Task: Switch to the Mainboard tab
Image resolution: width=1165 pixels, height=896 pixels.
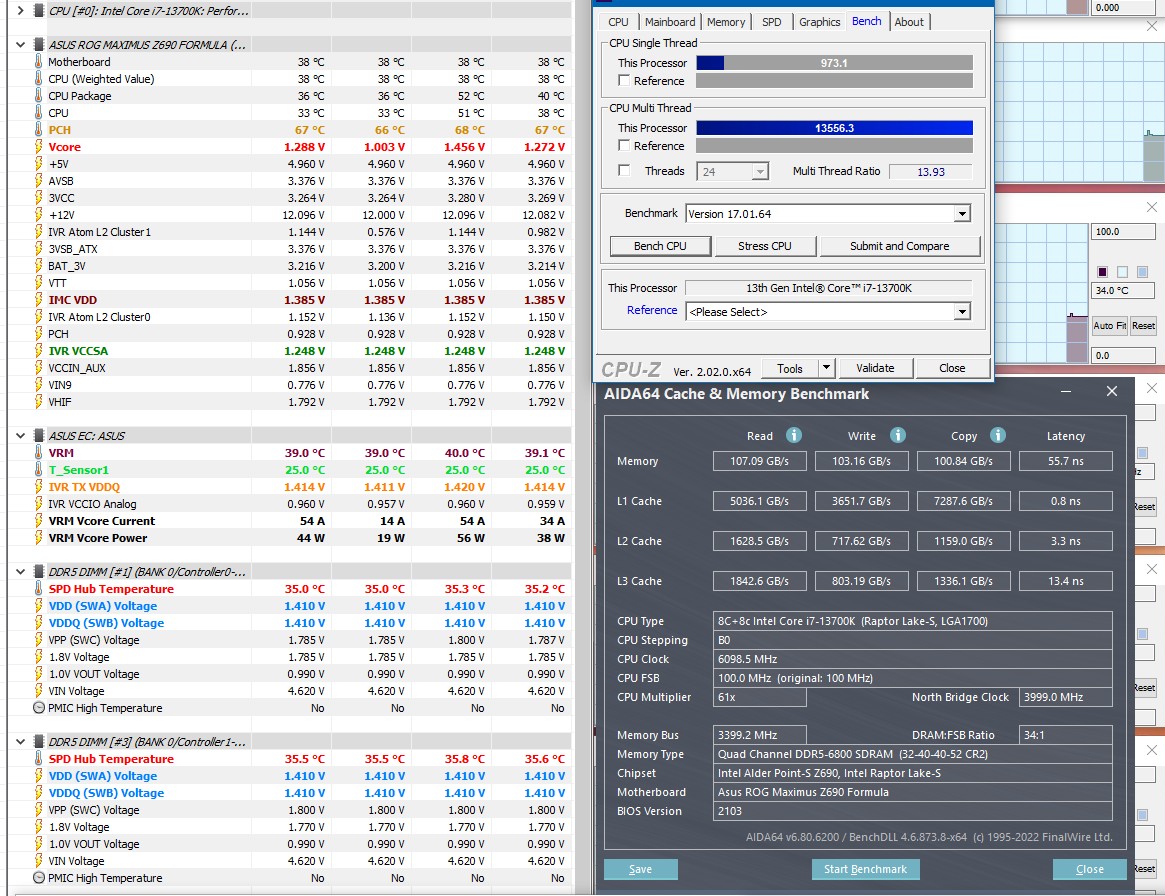Action: (x=669, y=22)
